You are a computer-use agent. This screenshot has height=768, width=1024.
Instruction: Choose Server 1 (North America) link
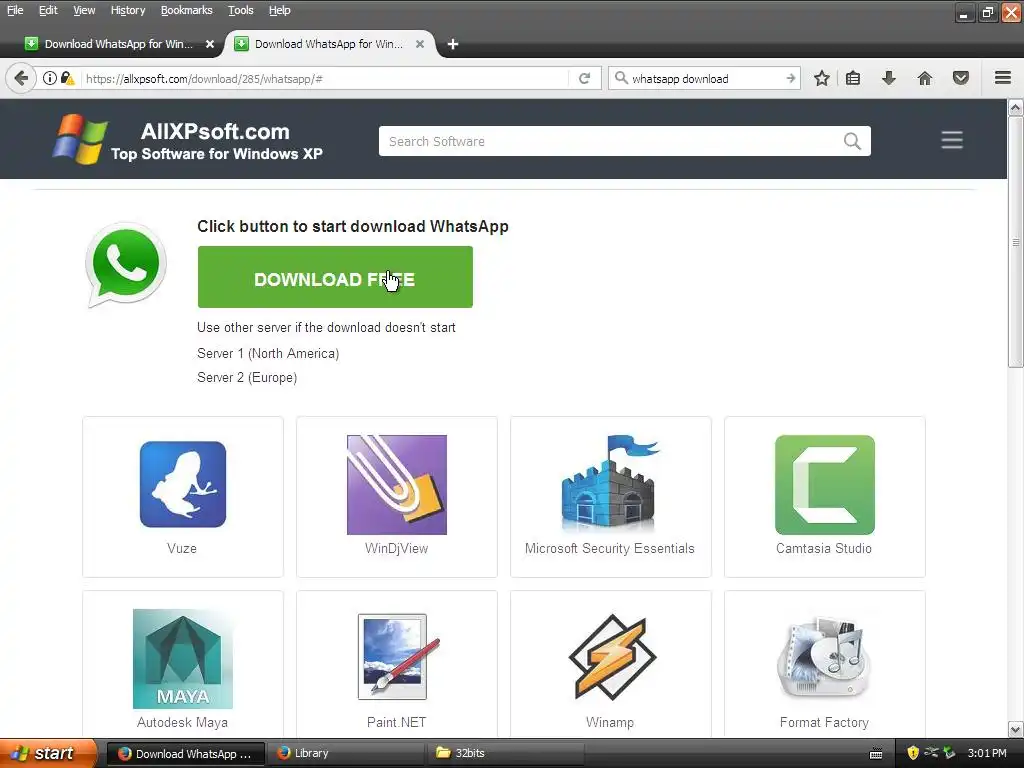click(268, 353)
